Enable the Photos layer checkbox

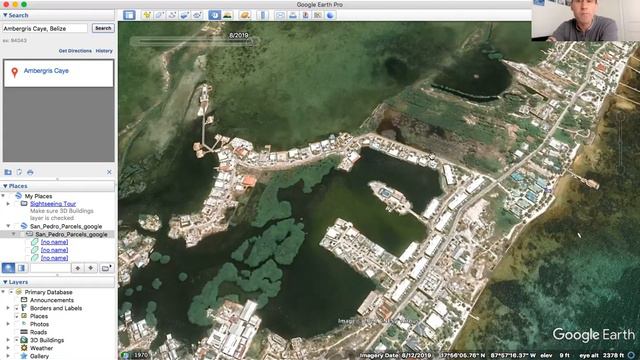(17, 324)
